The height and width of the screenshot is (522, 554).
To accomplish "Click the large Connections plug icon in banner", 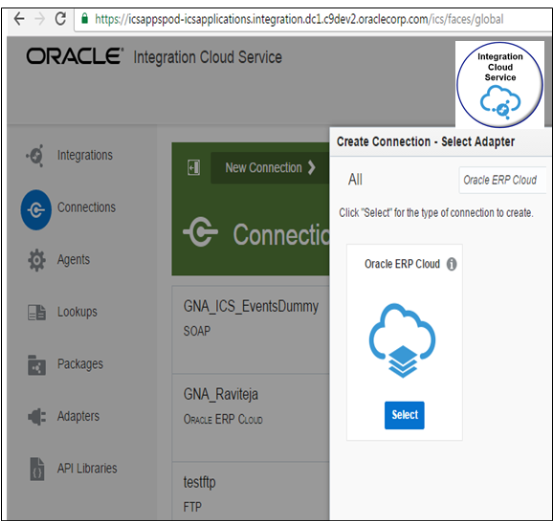I will click(x=201, y=232).
